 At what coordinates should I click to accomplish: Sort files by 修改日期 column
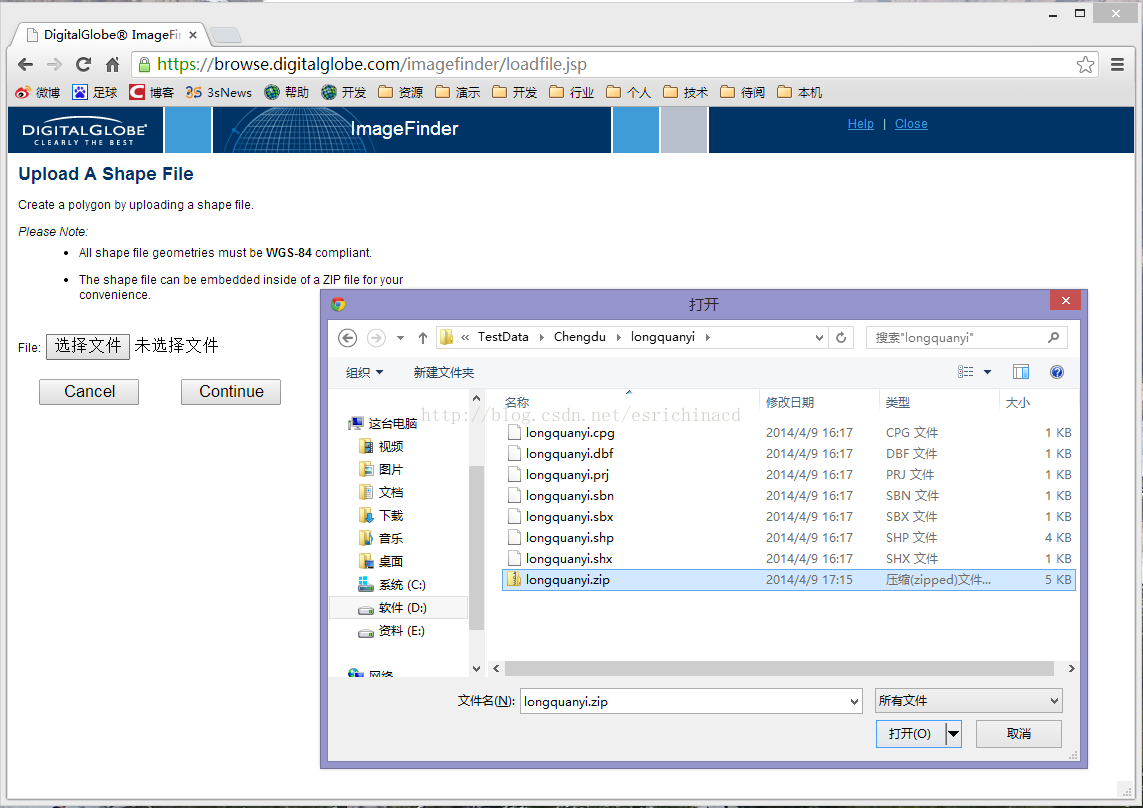[819, 403]
